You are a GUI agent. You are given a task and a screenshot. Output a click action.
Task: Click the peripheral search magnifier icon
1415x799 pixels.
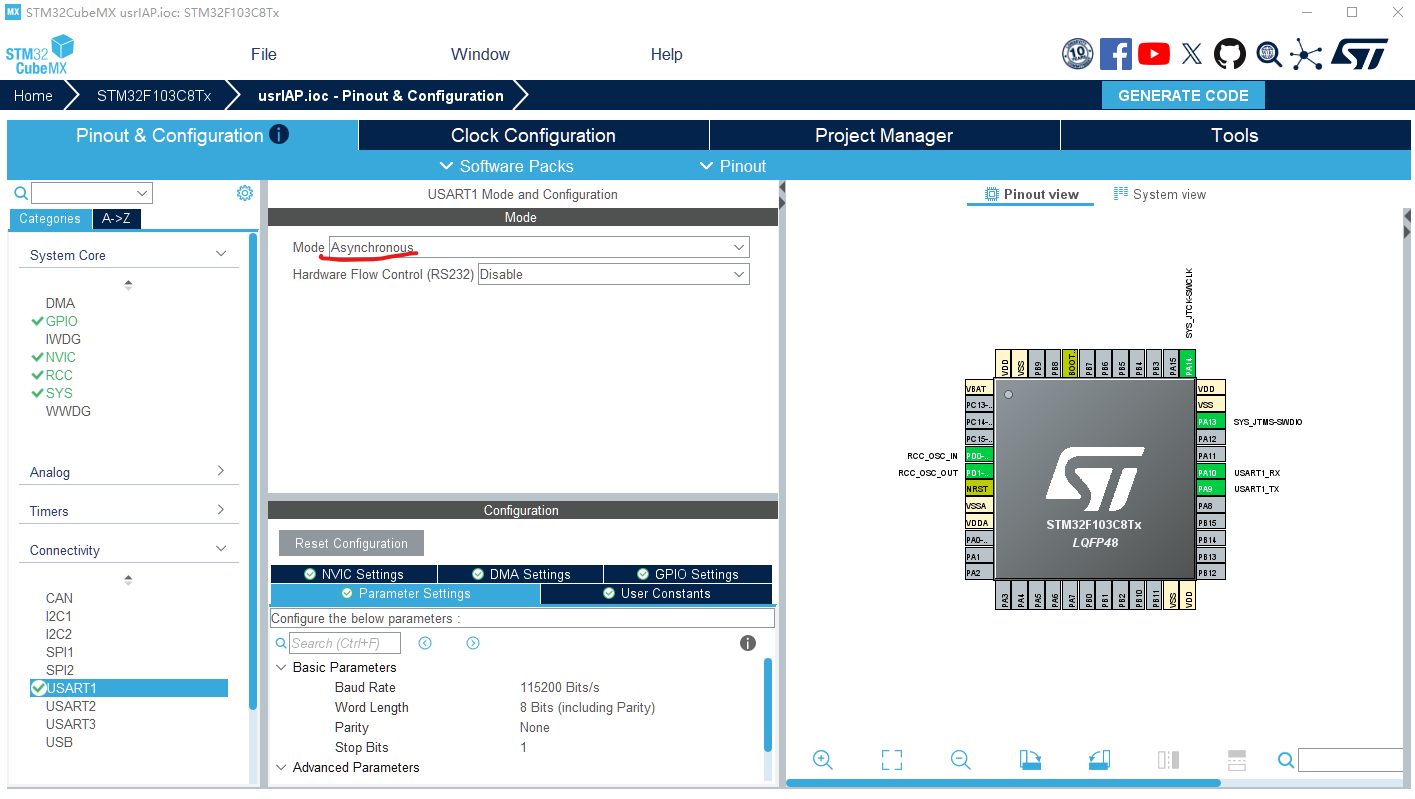(20, 193)
